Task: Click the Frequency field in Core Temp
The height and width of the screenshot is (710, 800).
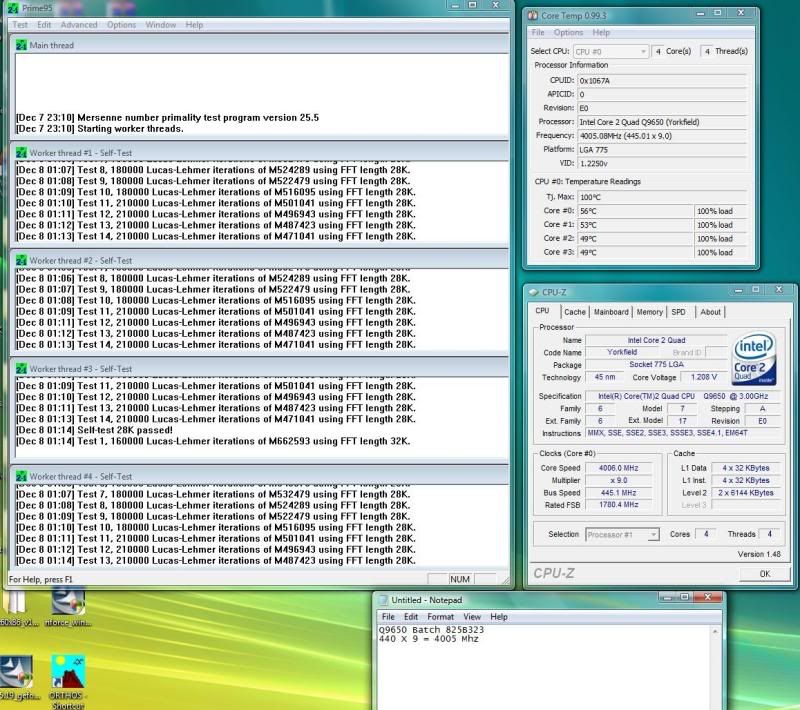Action: (662, 136)
